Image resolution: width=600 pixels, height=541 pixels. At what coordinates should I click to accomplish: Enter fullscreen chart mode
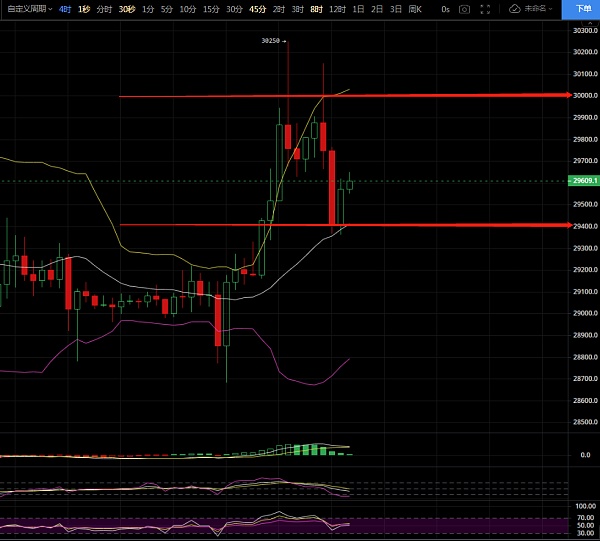485,9
